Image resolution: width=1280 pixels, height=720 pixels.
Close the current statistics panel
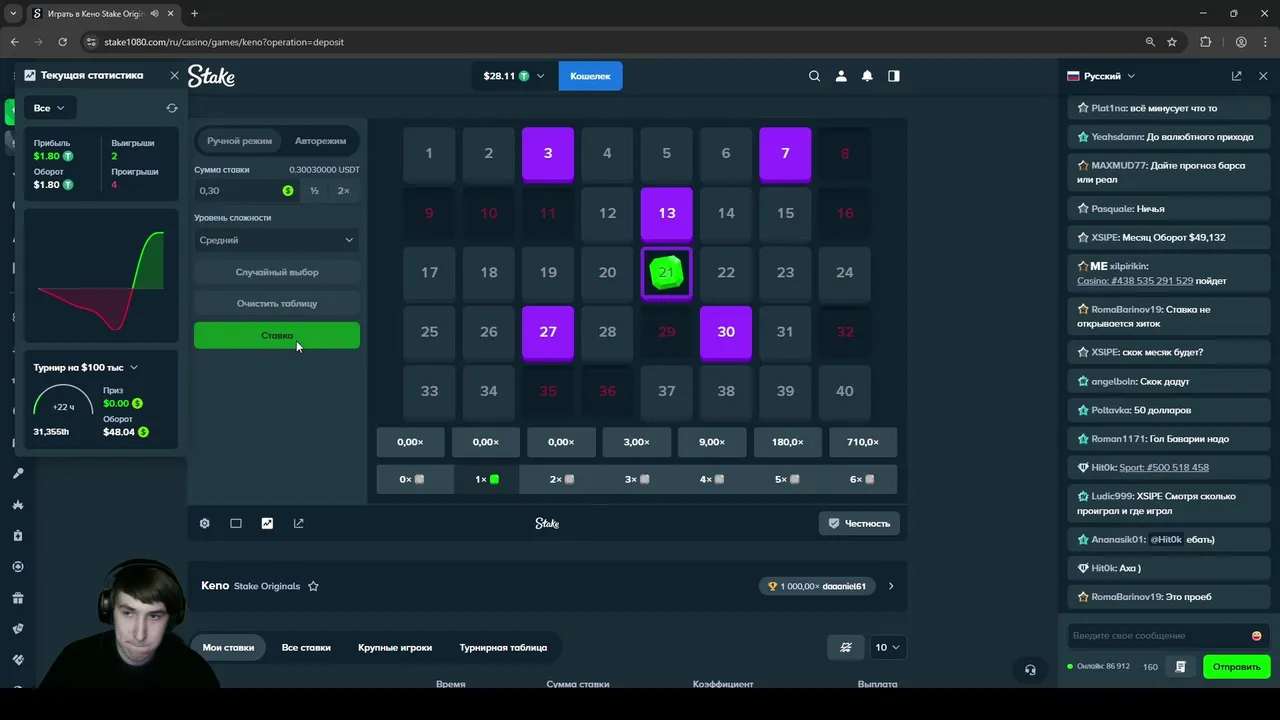174,75
